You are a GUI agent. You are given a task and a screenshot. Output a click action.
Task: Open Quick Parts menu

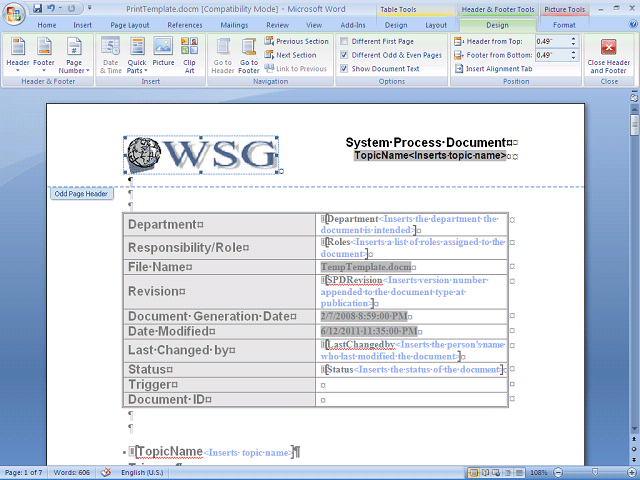137,56
